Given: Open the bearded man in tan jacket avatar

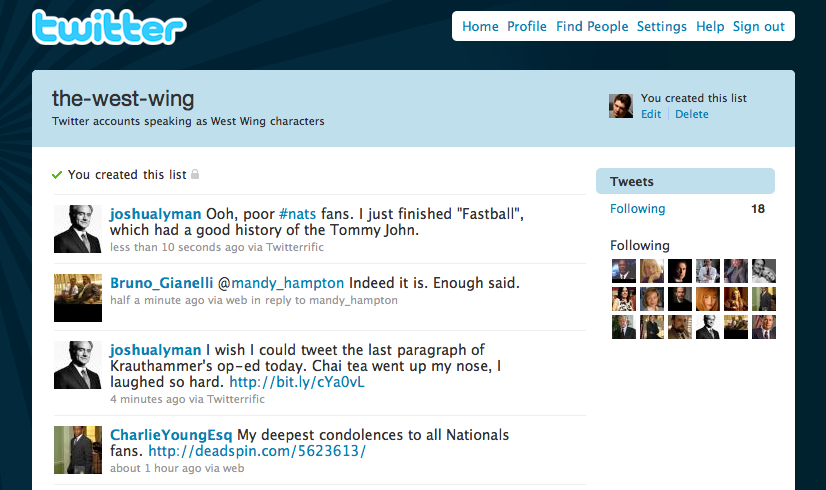Looking at the screenshot, I should click(680, 327).
